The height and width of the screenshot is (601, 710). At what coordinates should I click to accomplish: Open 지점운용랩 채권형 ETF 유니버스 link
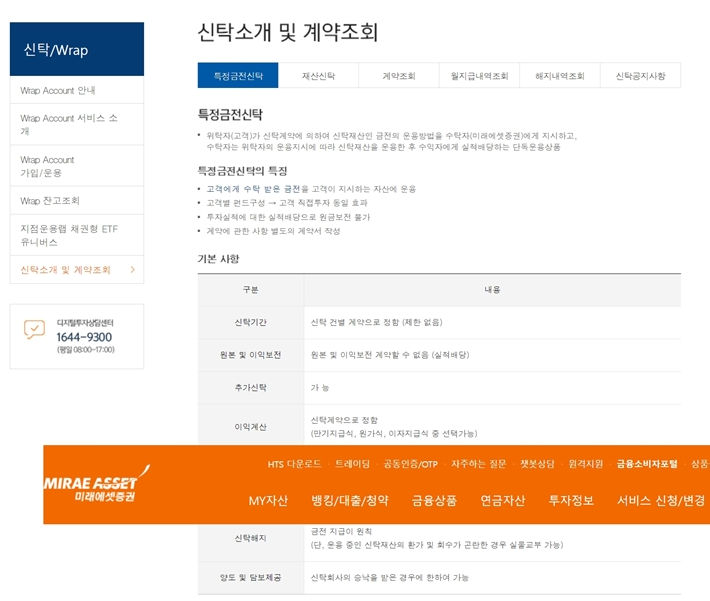click(x=69, y=235)
